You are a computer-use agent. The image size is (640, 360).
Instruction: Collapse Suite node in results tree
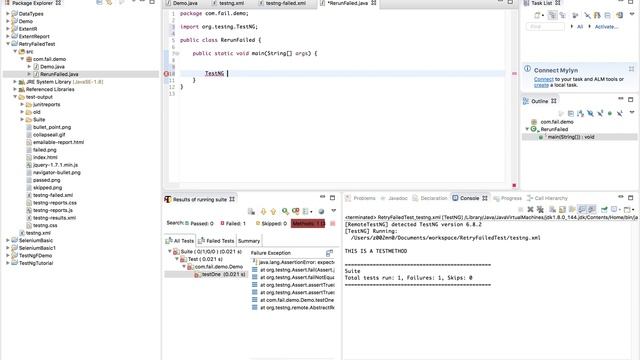[170, 251]
